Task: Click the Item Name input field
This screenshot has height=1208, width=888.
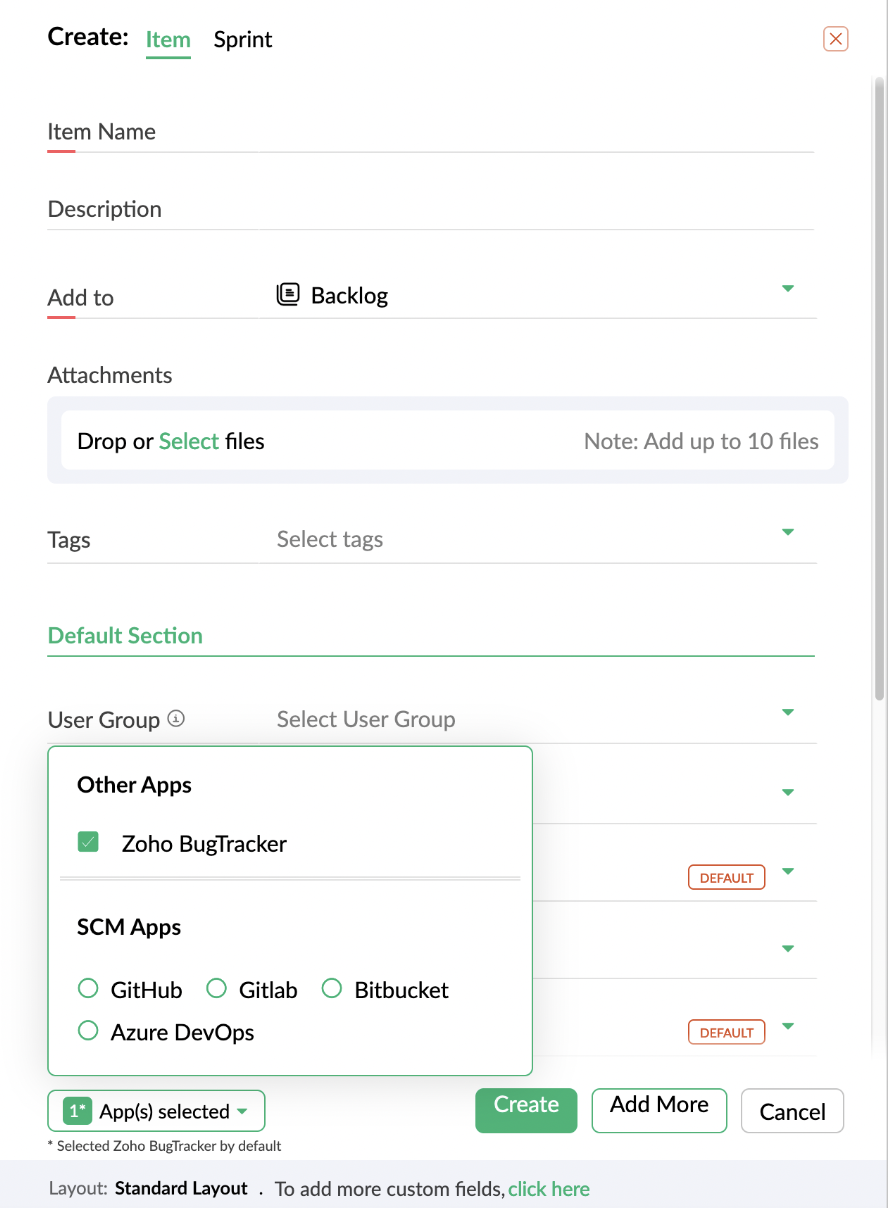Action: 430,132
